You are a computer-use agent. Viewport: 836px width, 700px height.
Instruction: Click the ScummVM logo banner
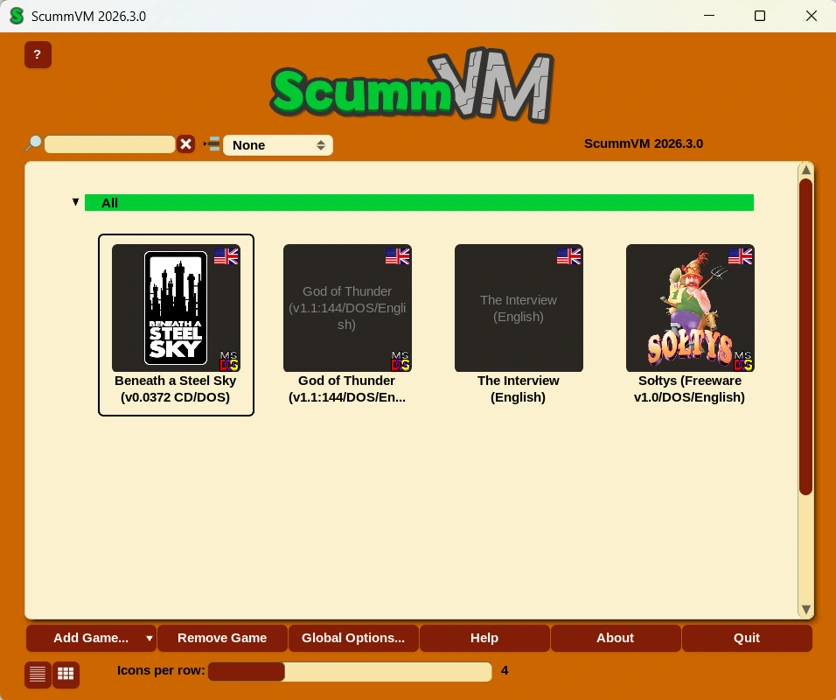(x=412, y=85)
